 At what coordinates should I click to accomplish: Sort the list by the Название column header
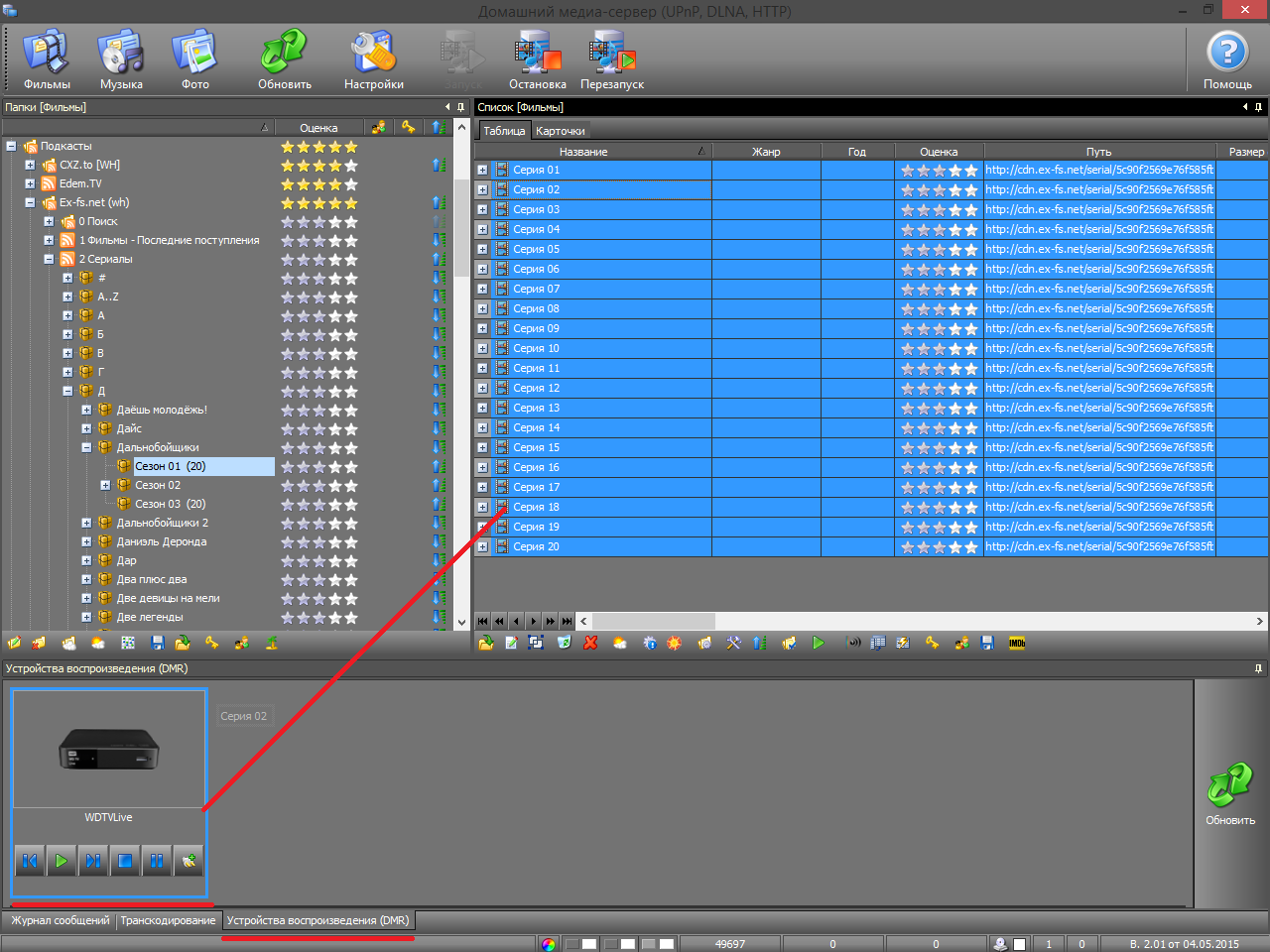(583, 152)
